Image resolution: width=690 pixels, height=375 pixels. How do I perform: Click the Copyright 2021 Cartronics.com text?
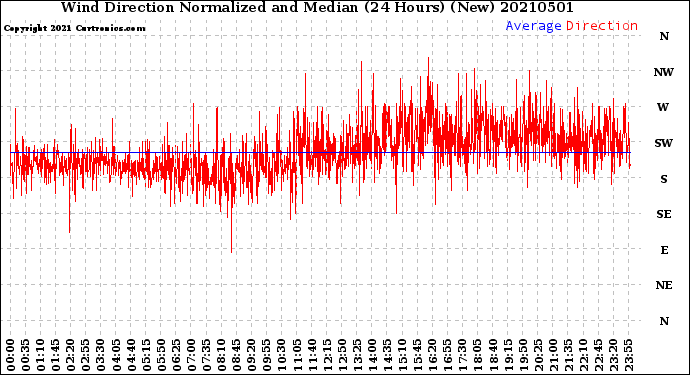(x=74, y=28)
